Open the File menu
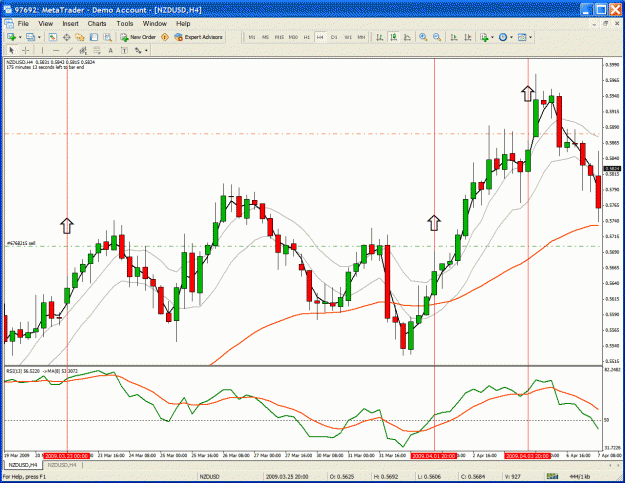The height and width of the screenshot is (483, 625). click(23, 24)
